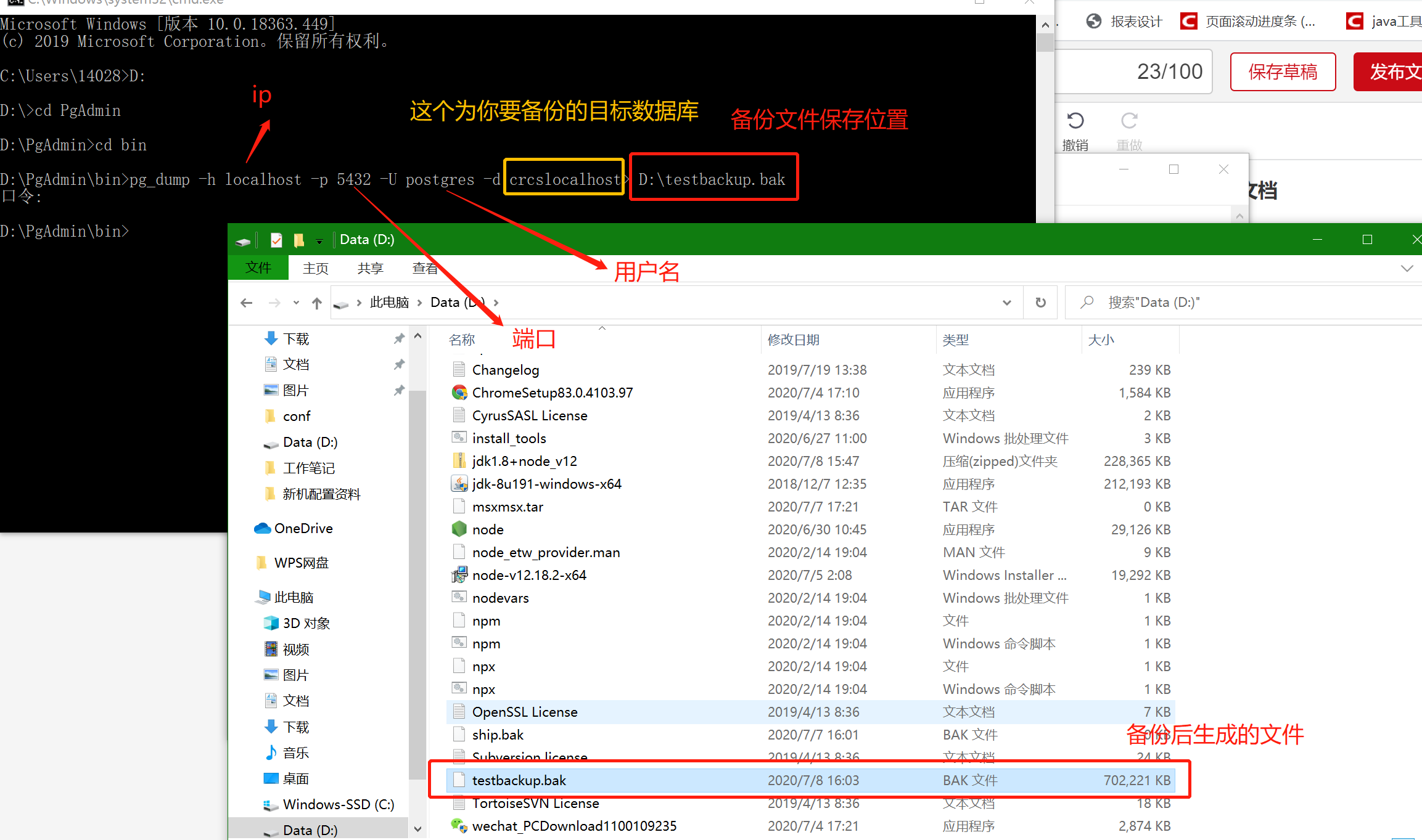1422x840 pixels.
Task: Click the properties icon in quick access toolbar
Action: tap(276, 240)
